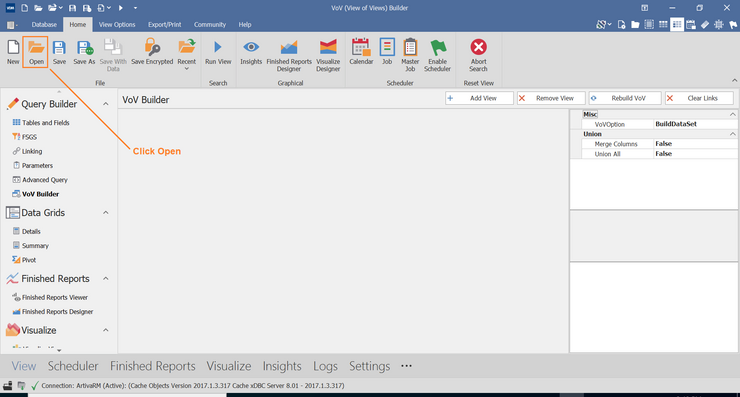
Task: Open the Help tab
Action: 244,25
